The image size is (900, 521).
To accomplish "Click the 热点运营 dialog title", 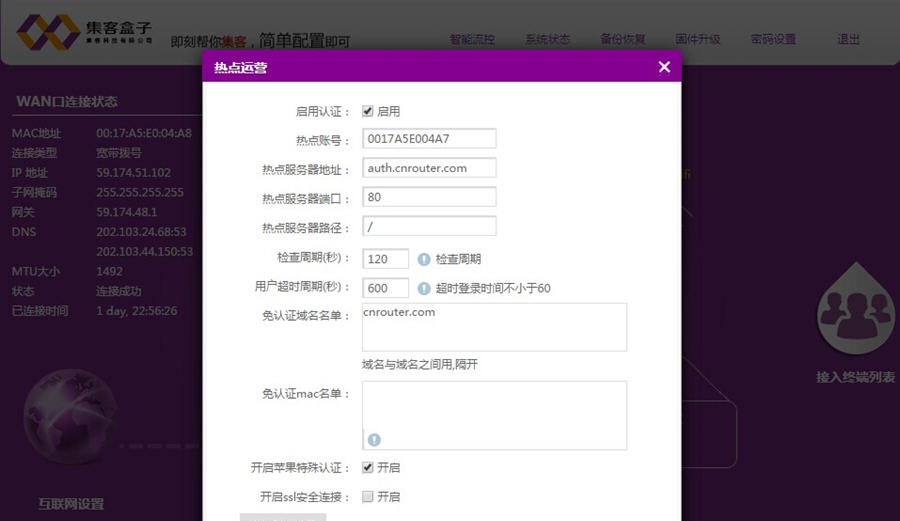I will tap(240, 68).
